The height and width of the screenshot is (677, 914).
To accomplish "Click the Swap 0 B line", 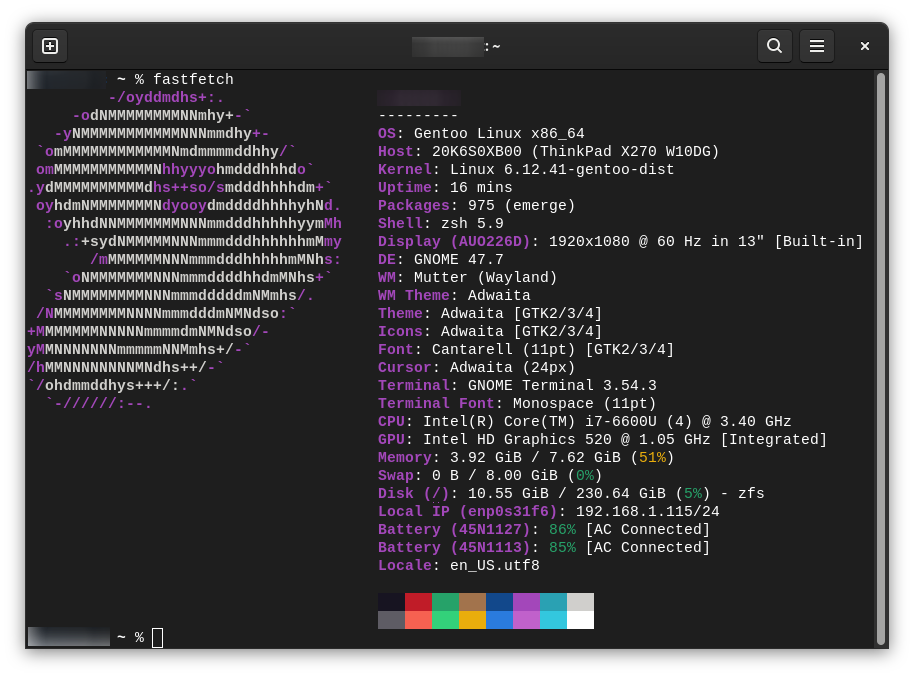I will click(x=490, y=476).
